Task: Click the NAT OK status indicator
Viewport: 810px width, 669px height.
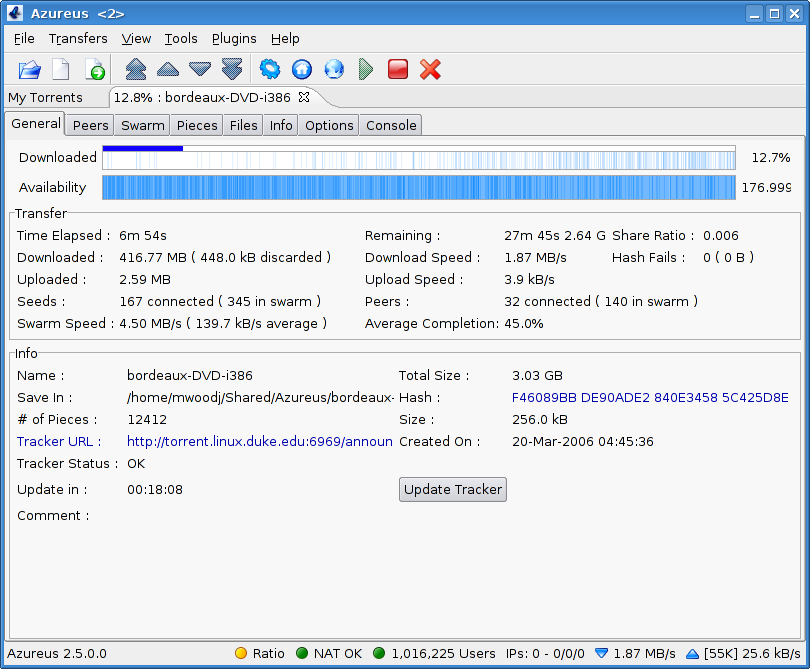Action: [x=329, y=653]
